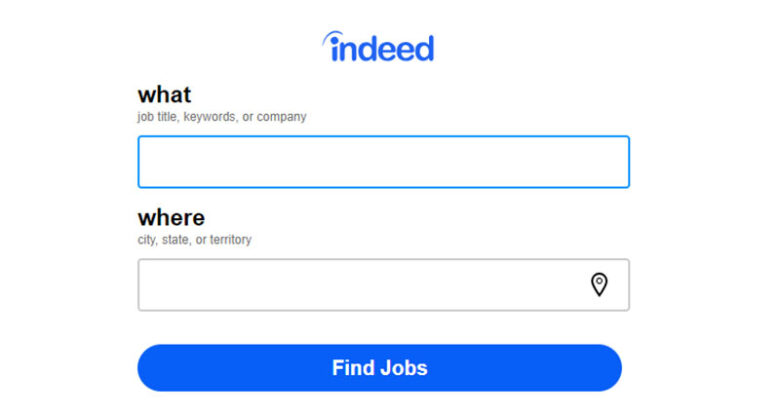780x413 pixels.
Task: Open the Indeed homepage from the blue logo
Action: [x=379, y=47]
